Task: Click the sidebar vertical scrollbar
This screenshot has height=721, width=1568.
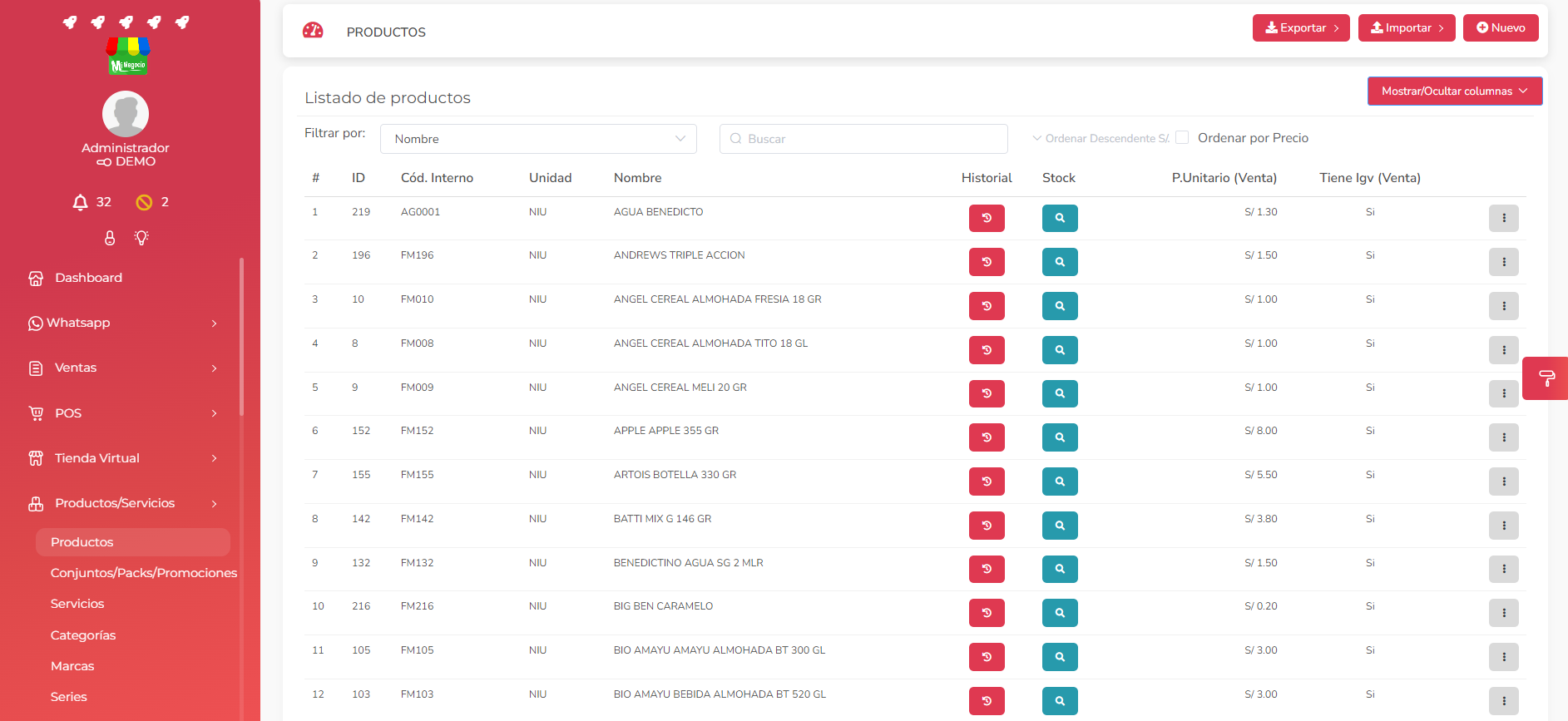Action: coord(242,337)
